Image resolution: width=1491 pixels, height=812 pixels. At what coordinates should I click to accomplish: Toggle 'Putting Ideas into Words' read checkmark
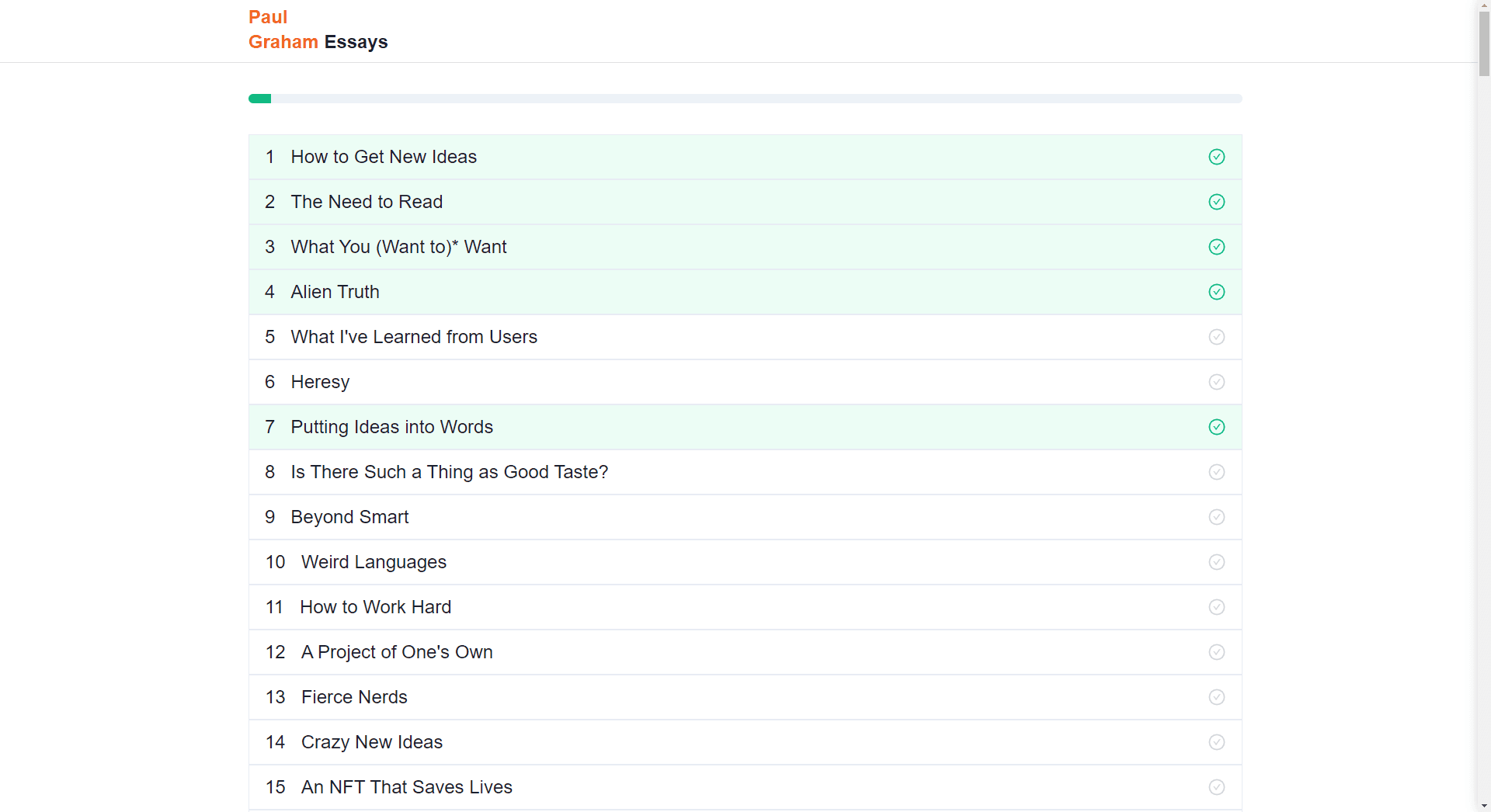[1217, 427]
